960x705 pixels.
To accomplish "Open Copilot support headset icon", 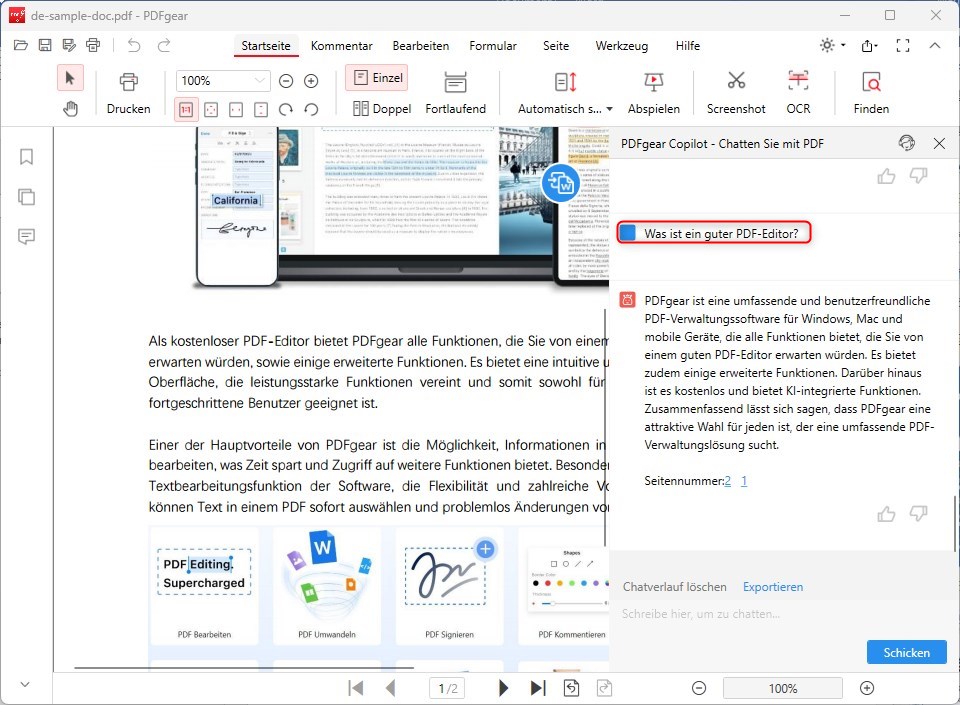I will coord(907,143).
